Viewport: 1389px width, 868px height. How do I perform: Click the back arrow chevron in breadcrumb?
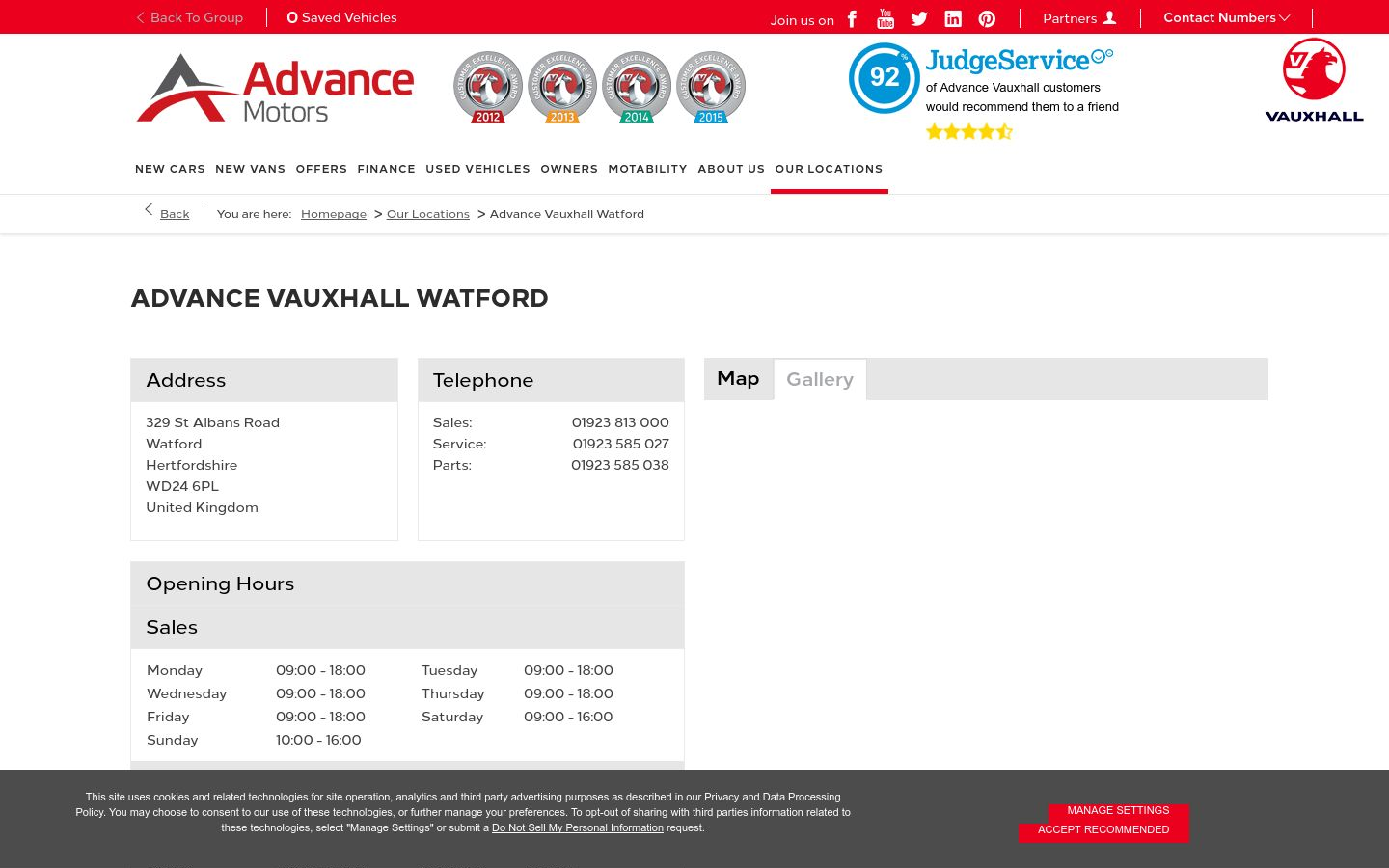[149, 209]
